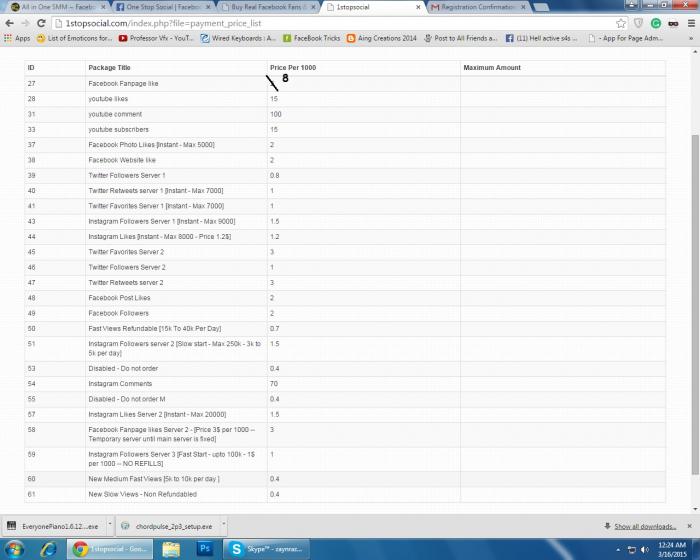700x560 pixels.
Task: Switch to the Registration Confirmation tab
Action: click(x=479, y=7)
